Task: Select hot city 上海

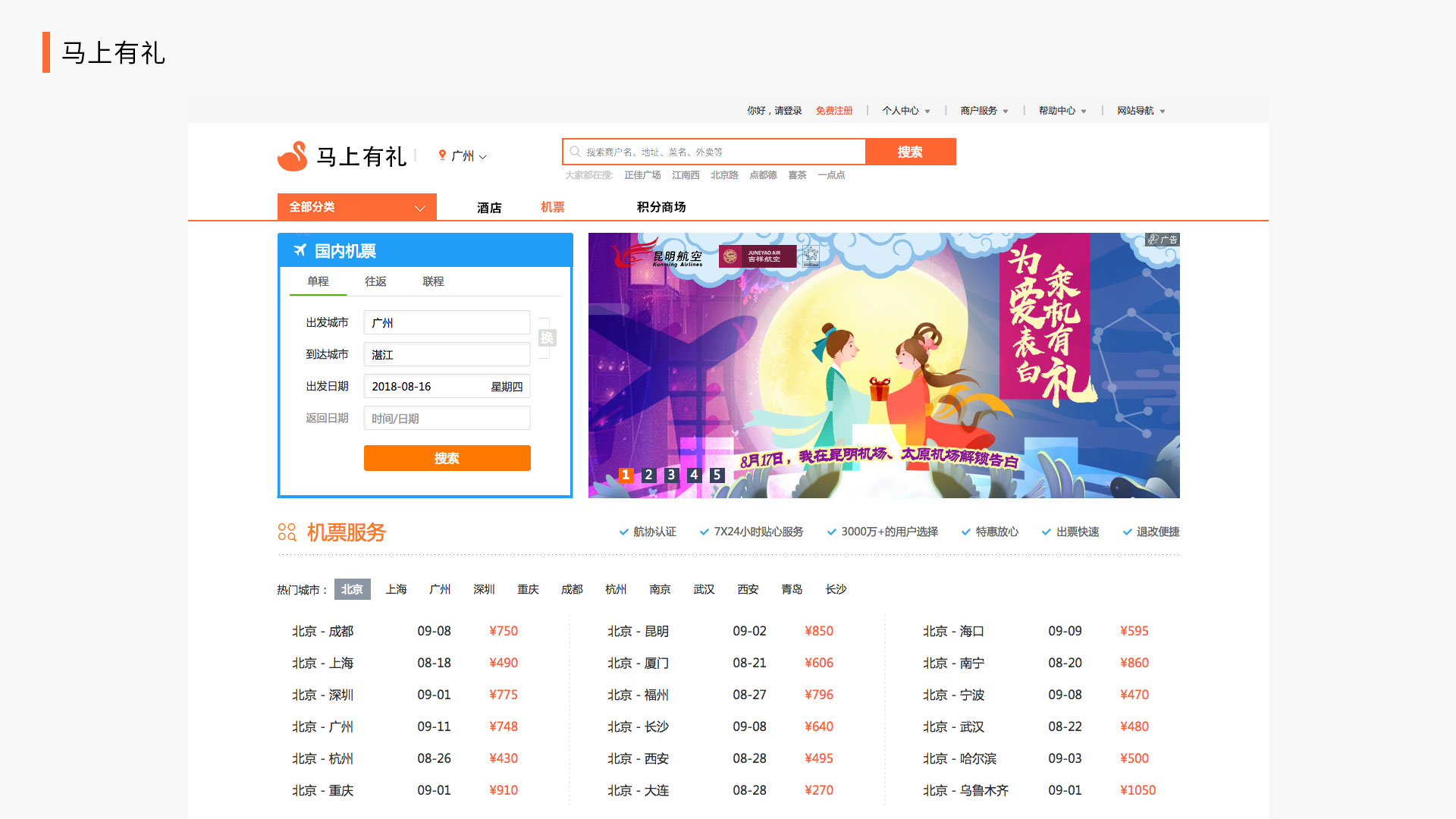Action: click(396, 589)
